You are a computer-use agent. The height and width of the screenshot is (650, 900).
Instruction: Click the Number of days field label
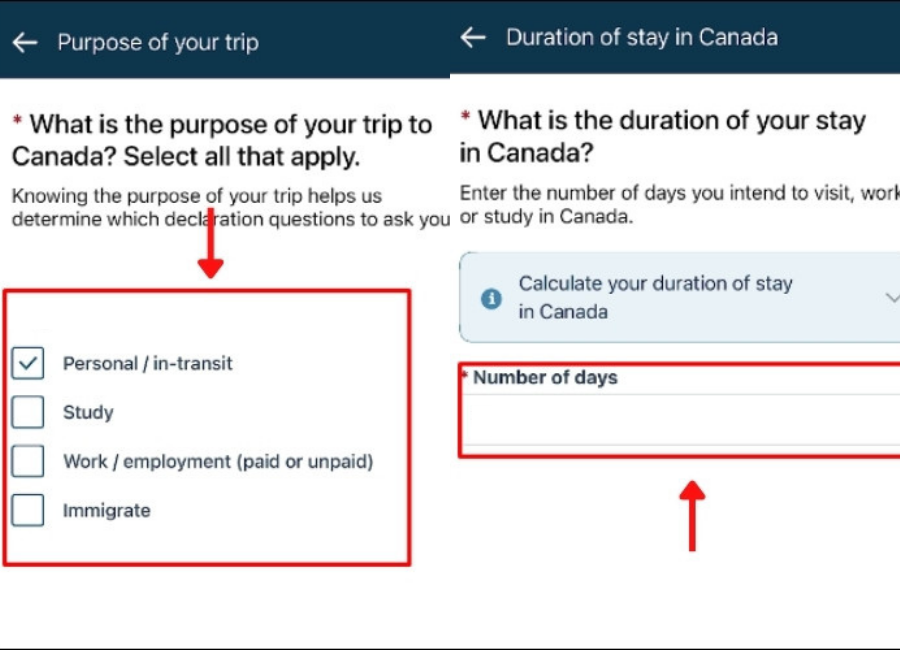pyautogui.click(x=545, y=378)
